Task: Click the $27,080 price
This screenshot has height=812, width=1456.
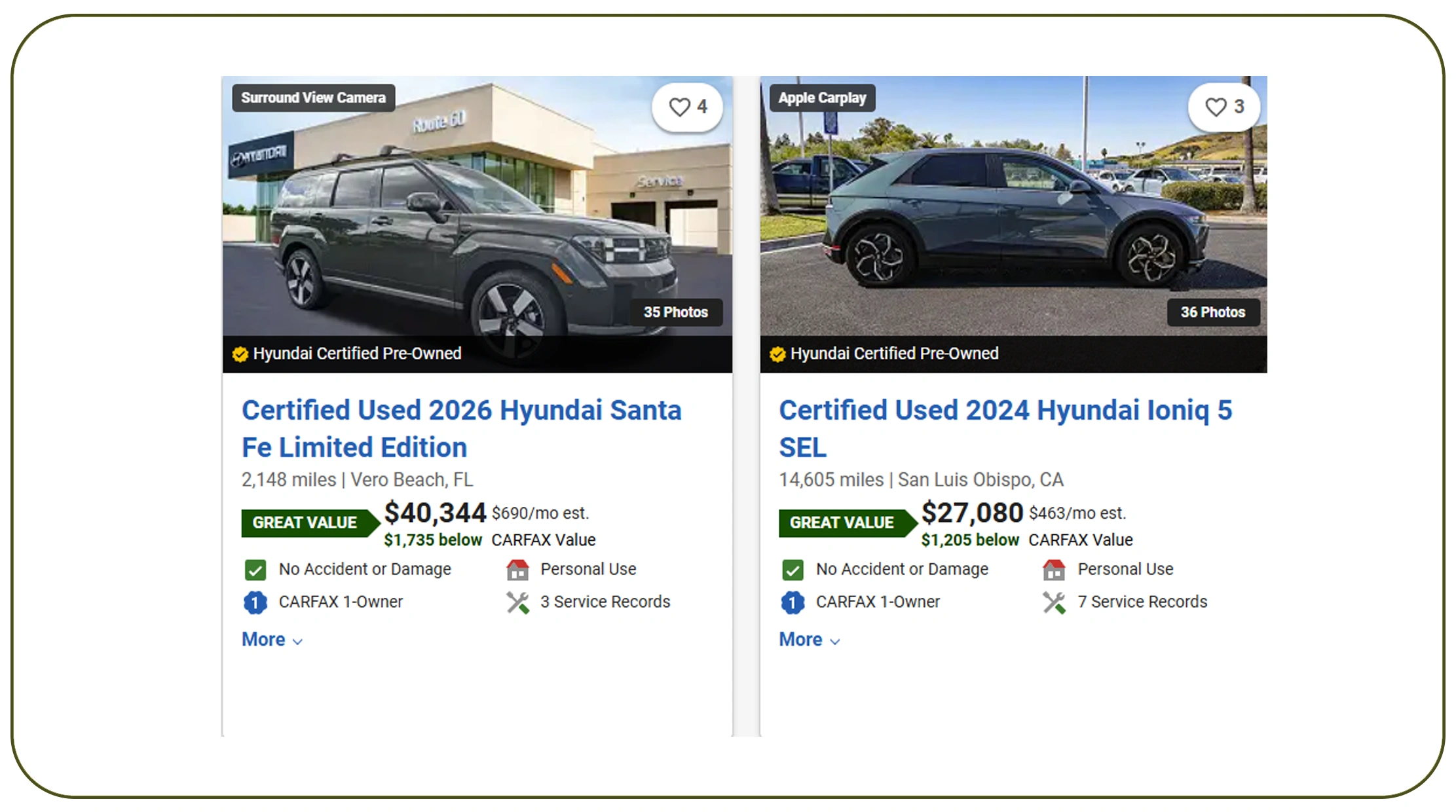Action: (972, 513)
